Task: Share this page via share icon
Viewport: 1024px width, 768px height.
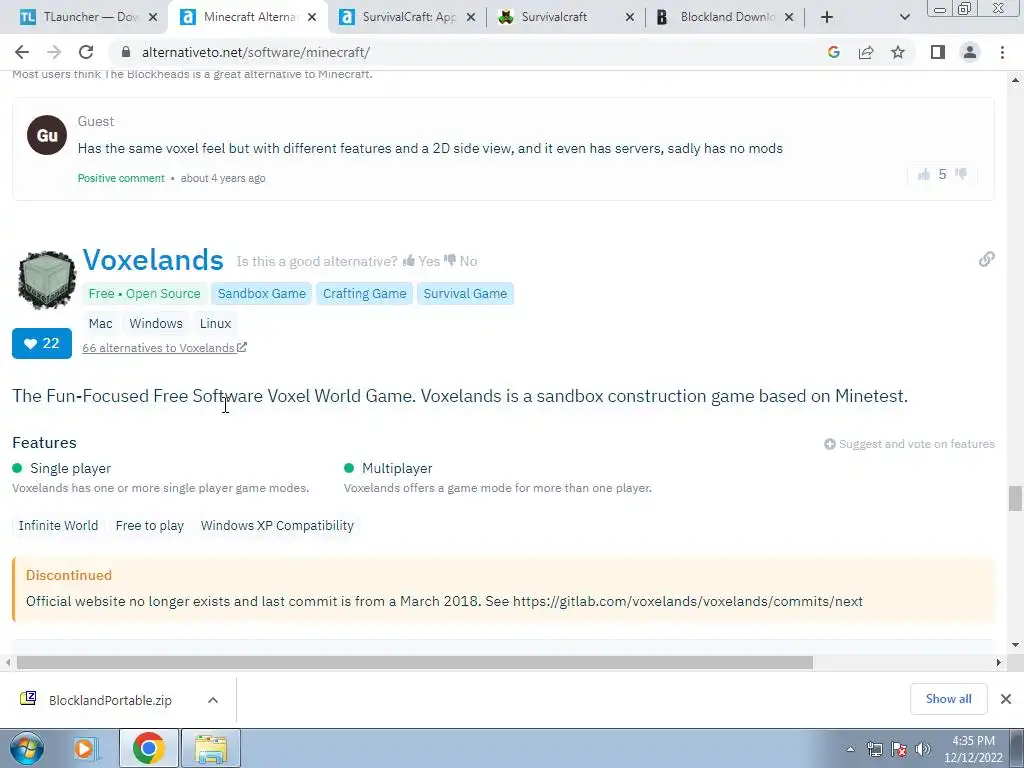Action: 866,52
